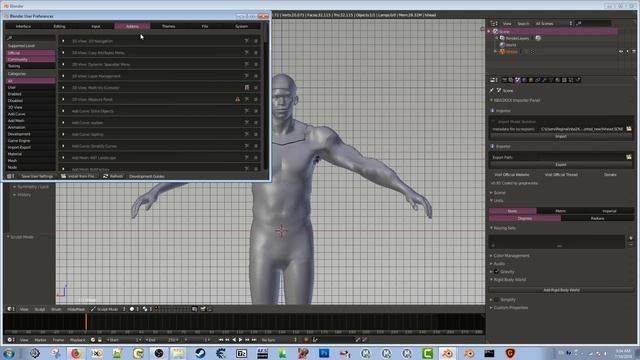
Task: Select the Add Mesh add-on category
Action: tap(31, 120)
